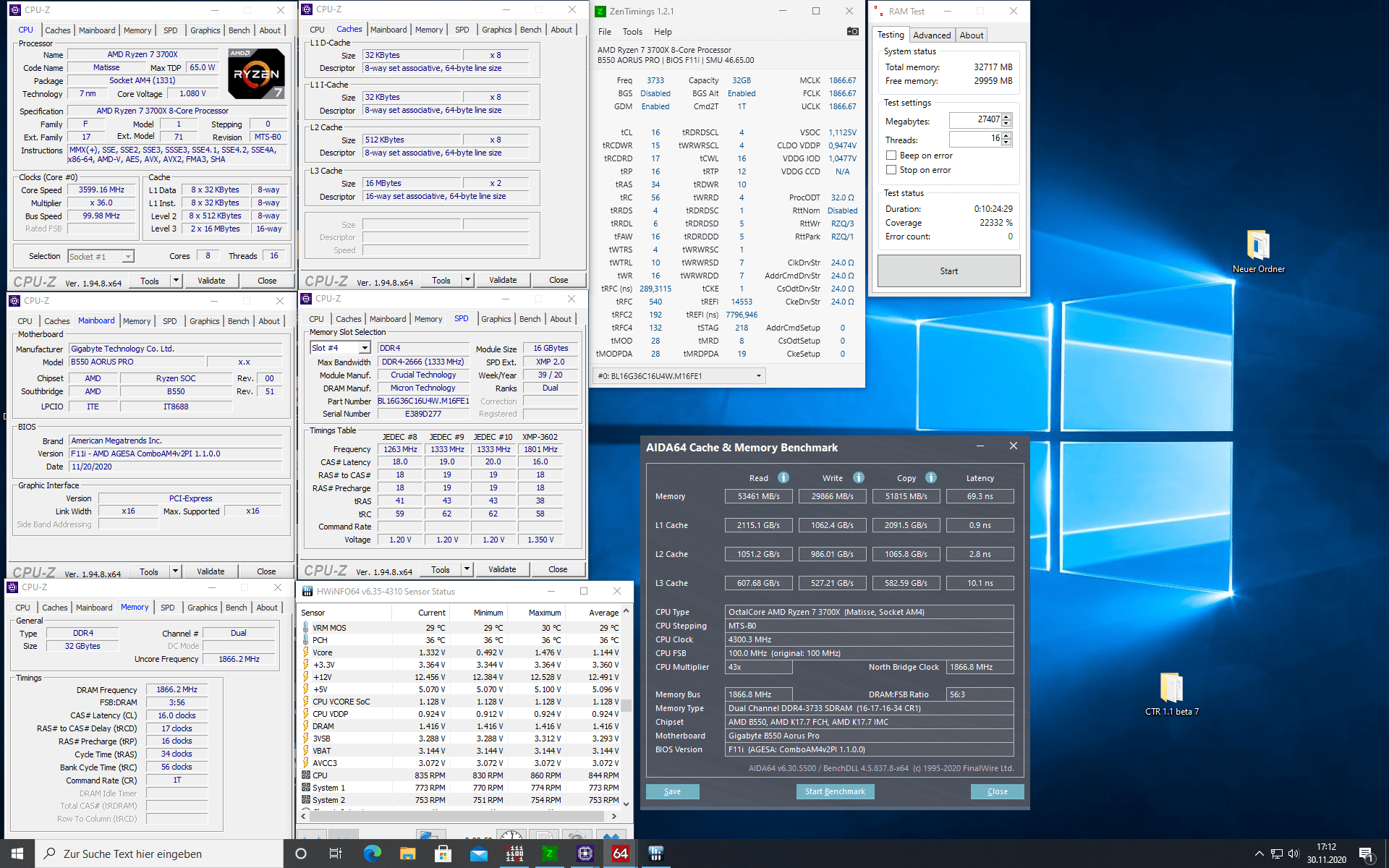The height and width of the screenshot is (868, 1389).
Task: Select the Vcore row in HWiNFO
Action: click(x=460, y=652)
